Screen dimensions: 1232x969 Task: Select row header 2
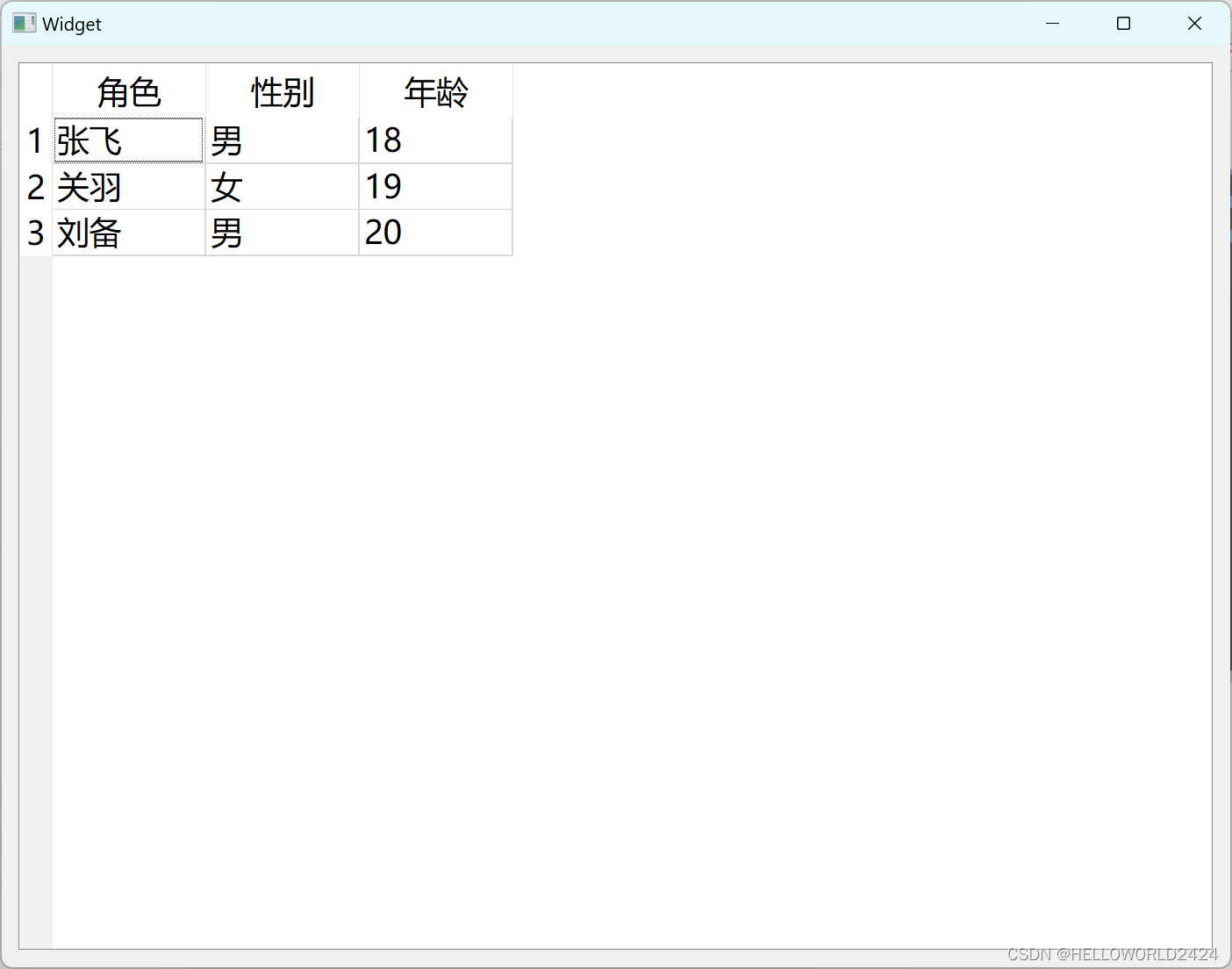(36, 187)
